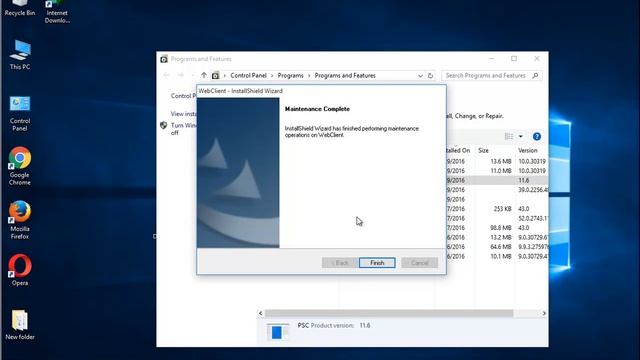Click the horizontal scrollbar thumb
Viewport: 640px width, 360px height.
coord(389,313)
